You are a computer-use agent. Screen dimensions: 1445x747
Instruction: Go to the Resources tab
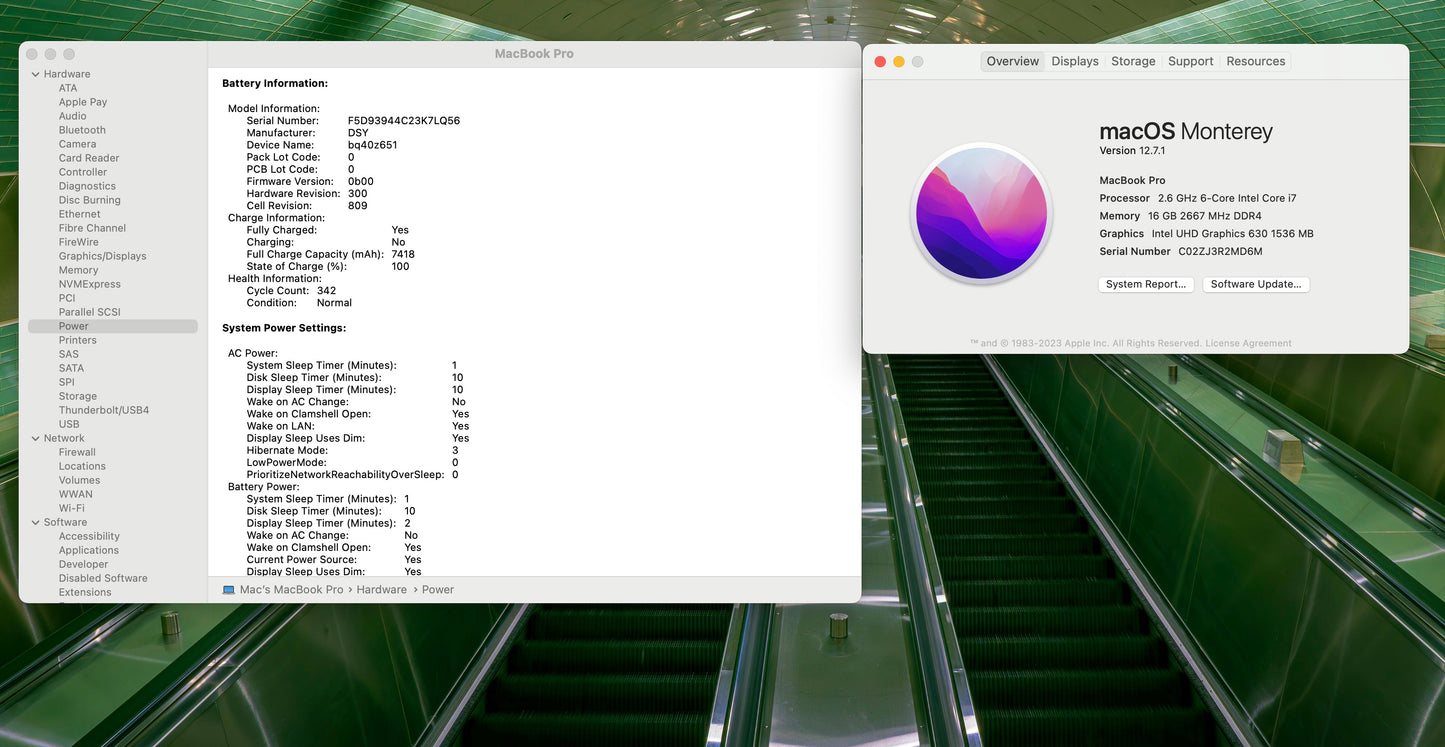coord(1255,61)
